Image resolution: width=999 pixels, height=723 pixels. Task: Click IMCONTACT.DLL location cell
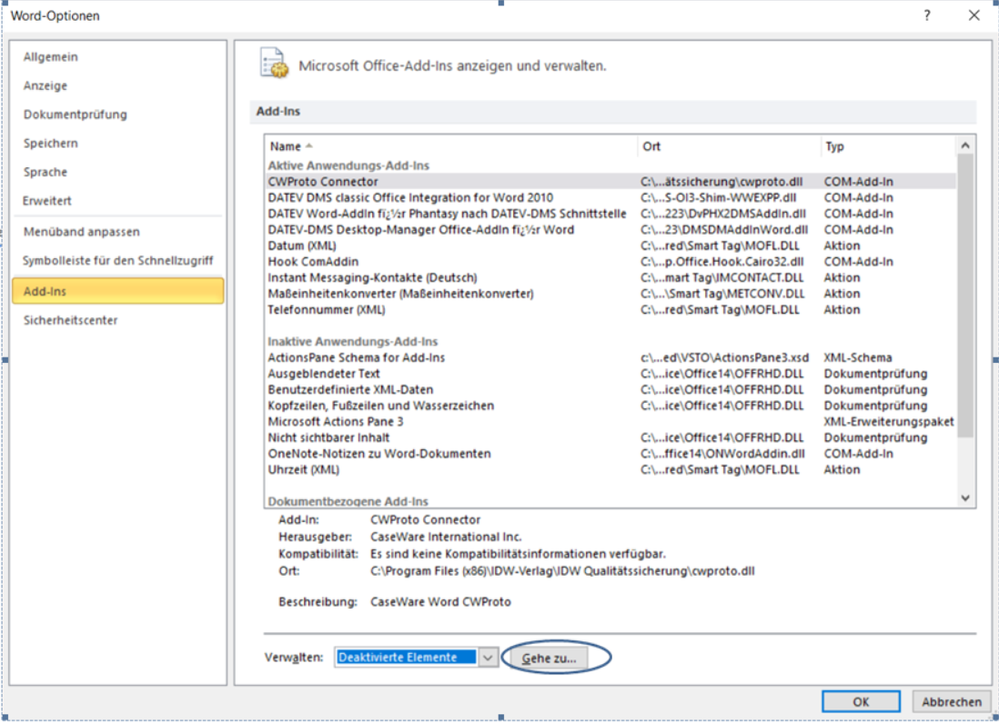click(722, 277)
